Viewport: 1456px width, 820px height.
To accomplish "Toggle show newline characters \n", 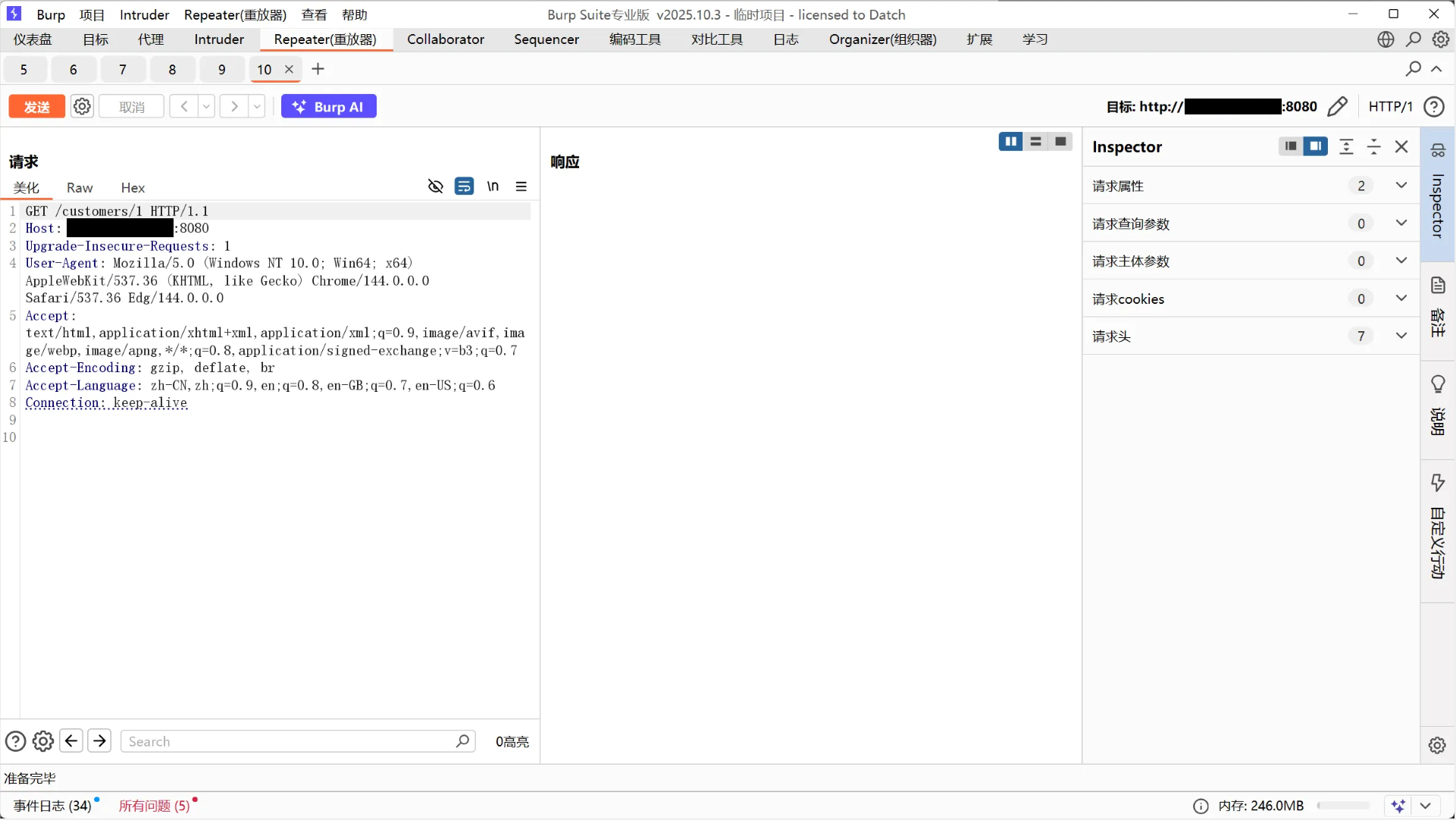I will coord(493,186).
